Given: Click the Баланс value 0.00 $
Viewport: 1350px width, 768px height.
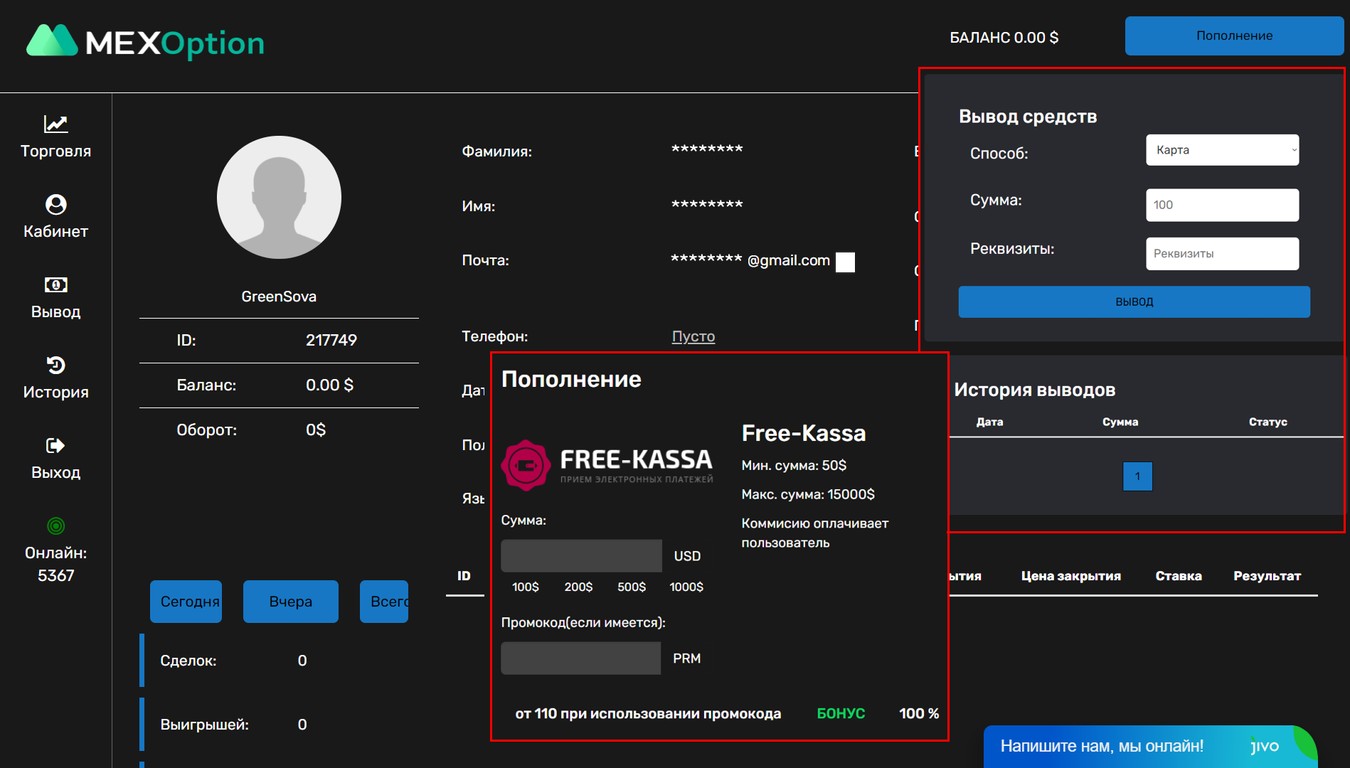Looking at the screenshot, I should pyautogui.click(x=329, y=385).
